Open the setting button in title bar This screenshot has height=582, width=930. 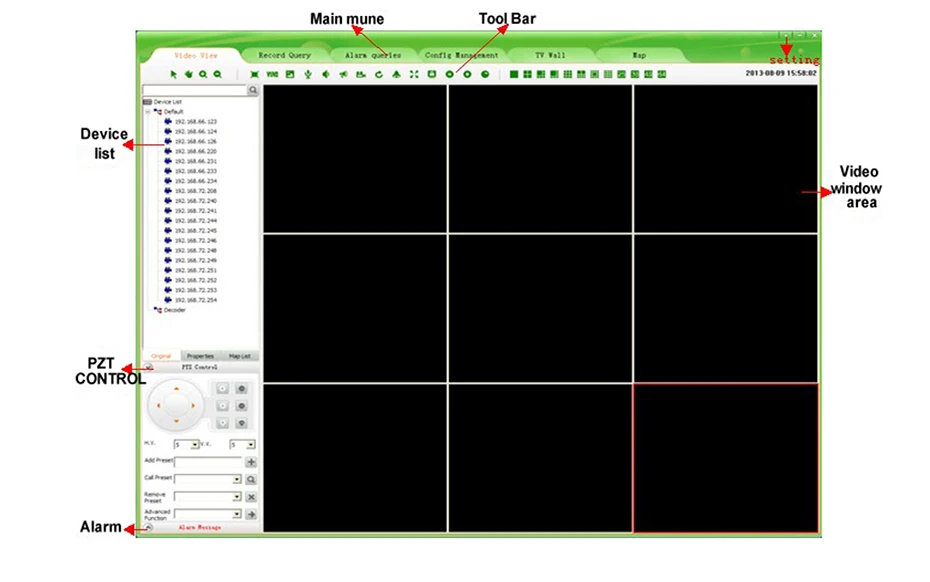tap(785, 36)
